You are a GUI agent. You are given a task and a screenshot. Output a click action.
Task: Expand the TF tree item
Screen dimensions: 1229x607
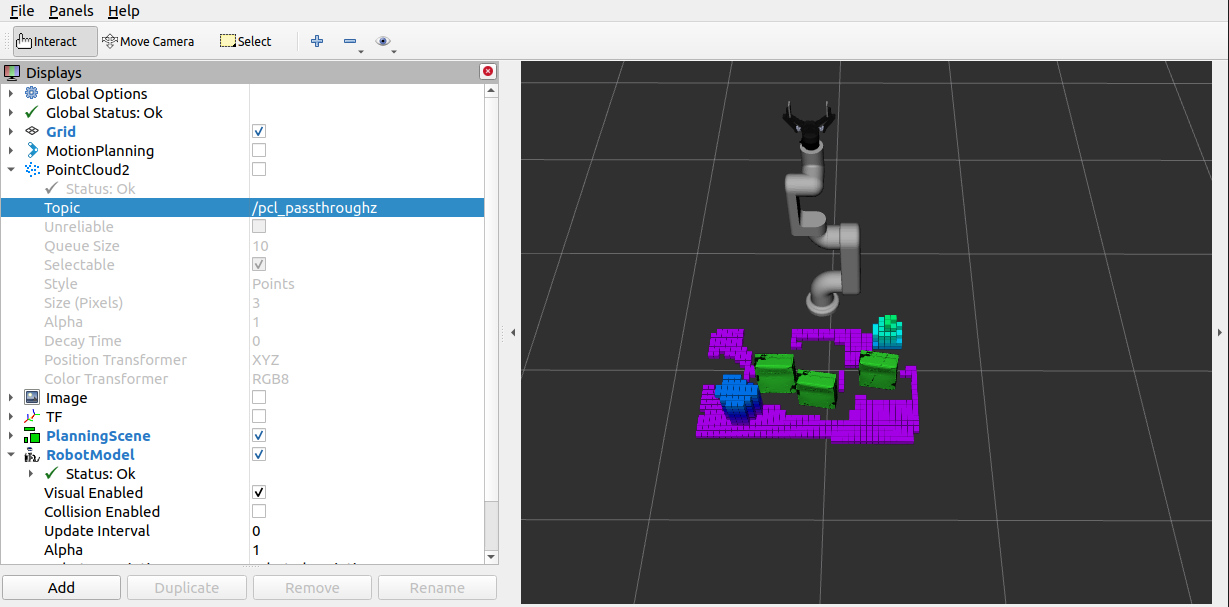(11, 416)
